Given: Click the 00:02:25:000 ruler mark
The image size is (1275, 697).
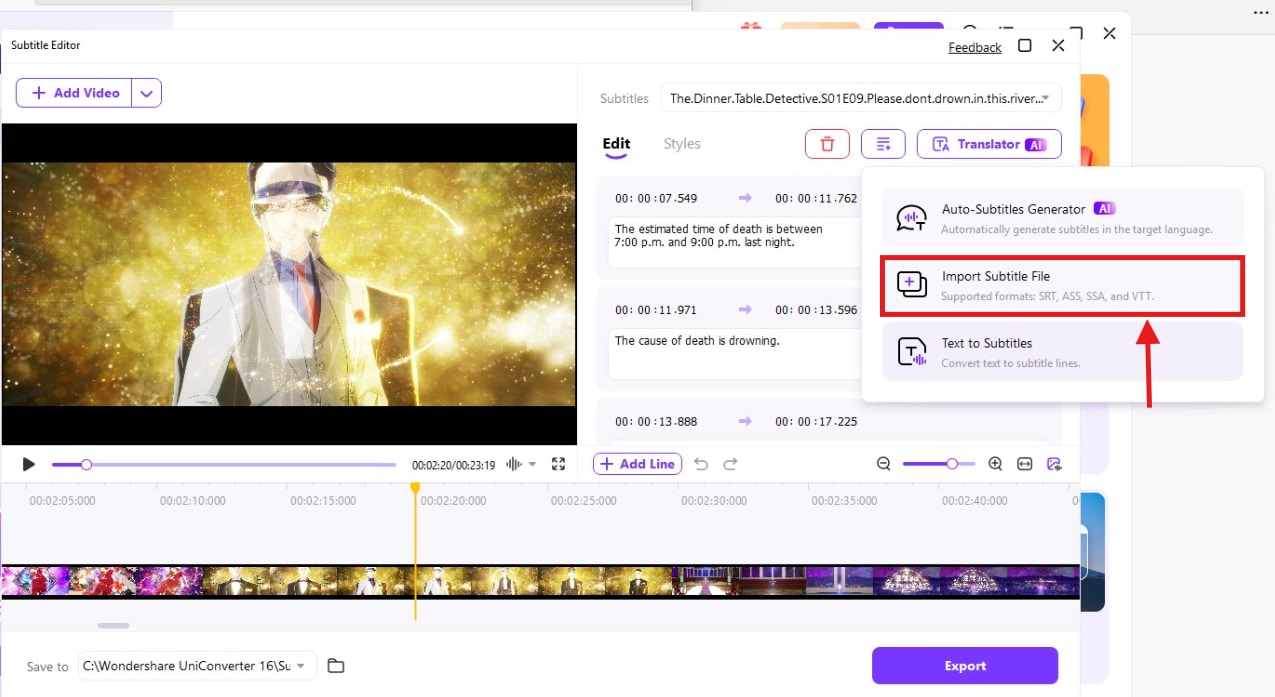Looking at the screenshot, I should click(x=583, y=500).
